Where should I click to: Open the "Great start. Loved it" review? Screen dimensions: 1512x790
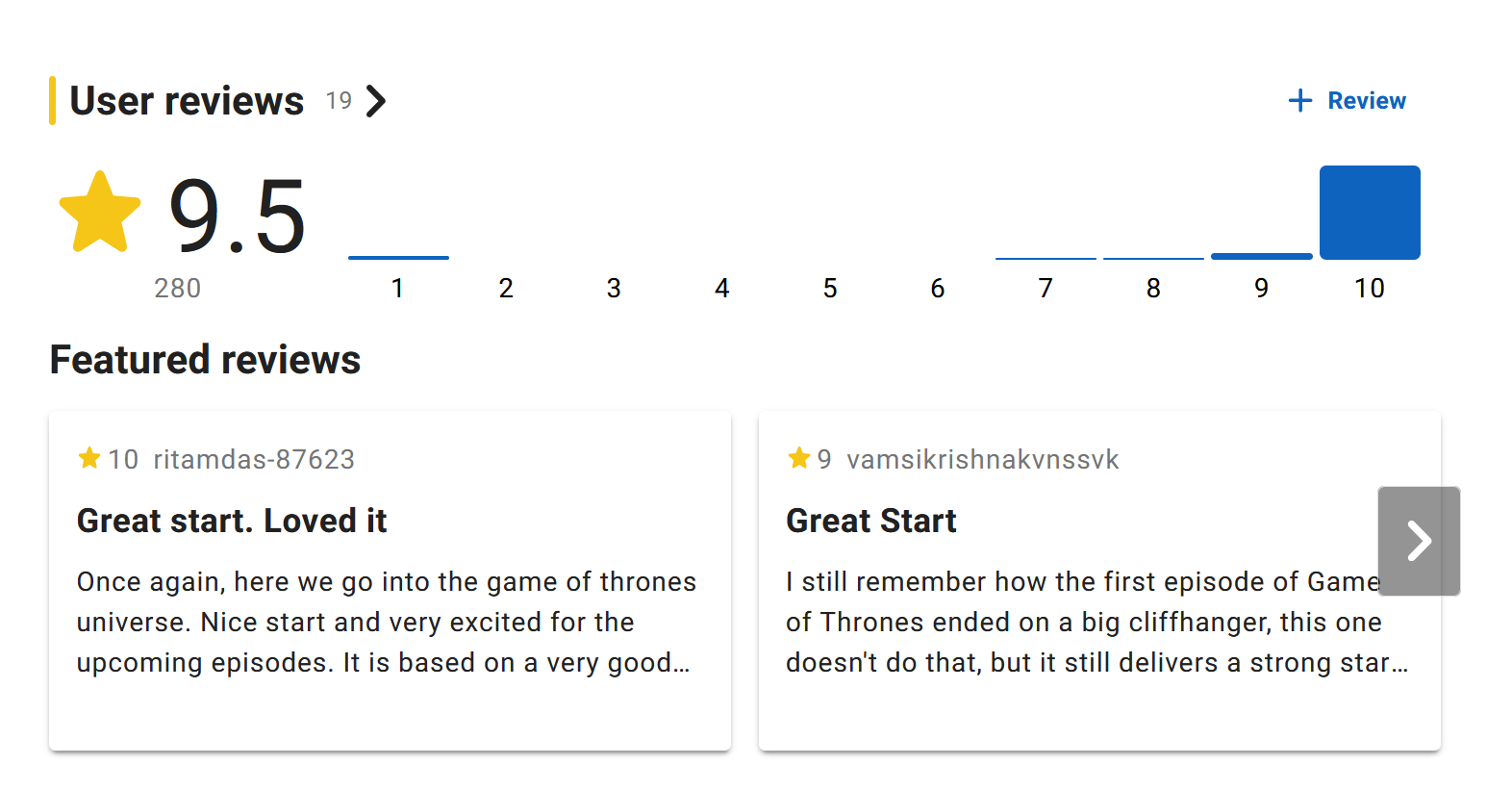point(232,521)
